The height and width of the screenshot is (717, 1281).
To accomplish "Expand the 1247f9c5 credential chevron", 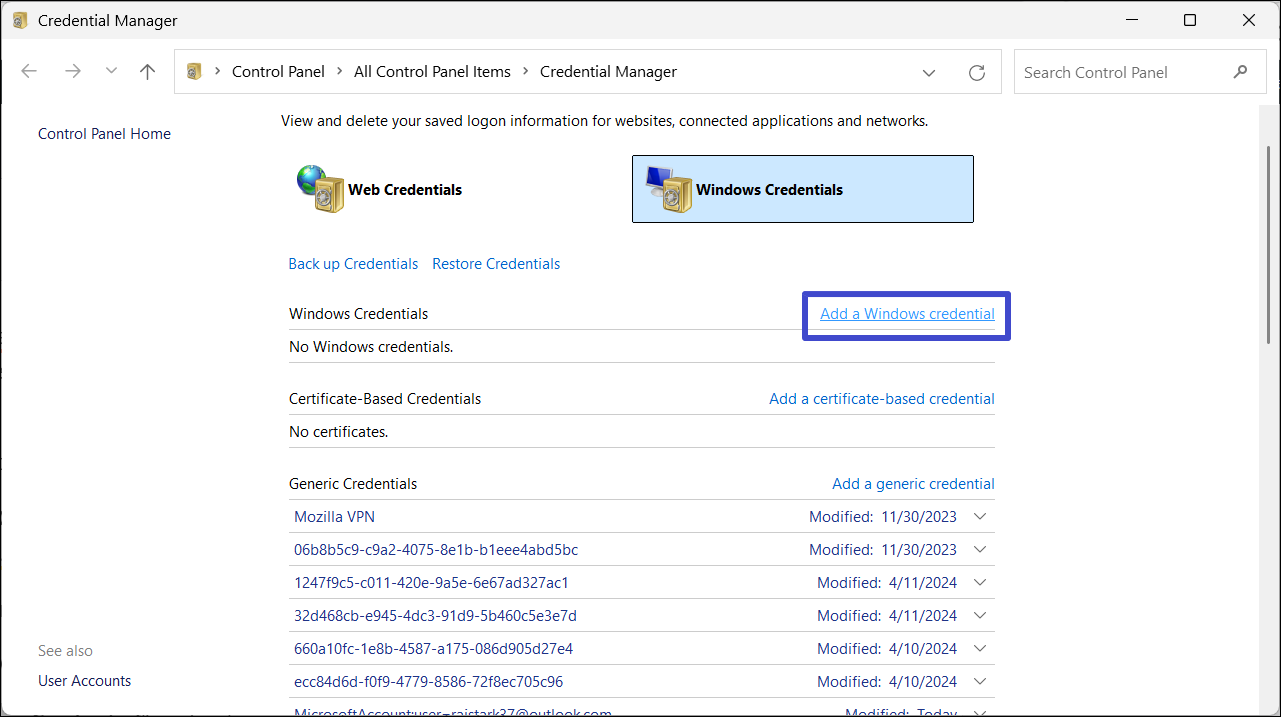I will click(x=980, y=583).
